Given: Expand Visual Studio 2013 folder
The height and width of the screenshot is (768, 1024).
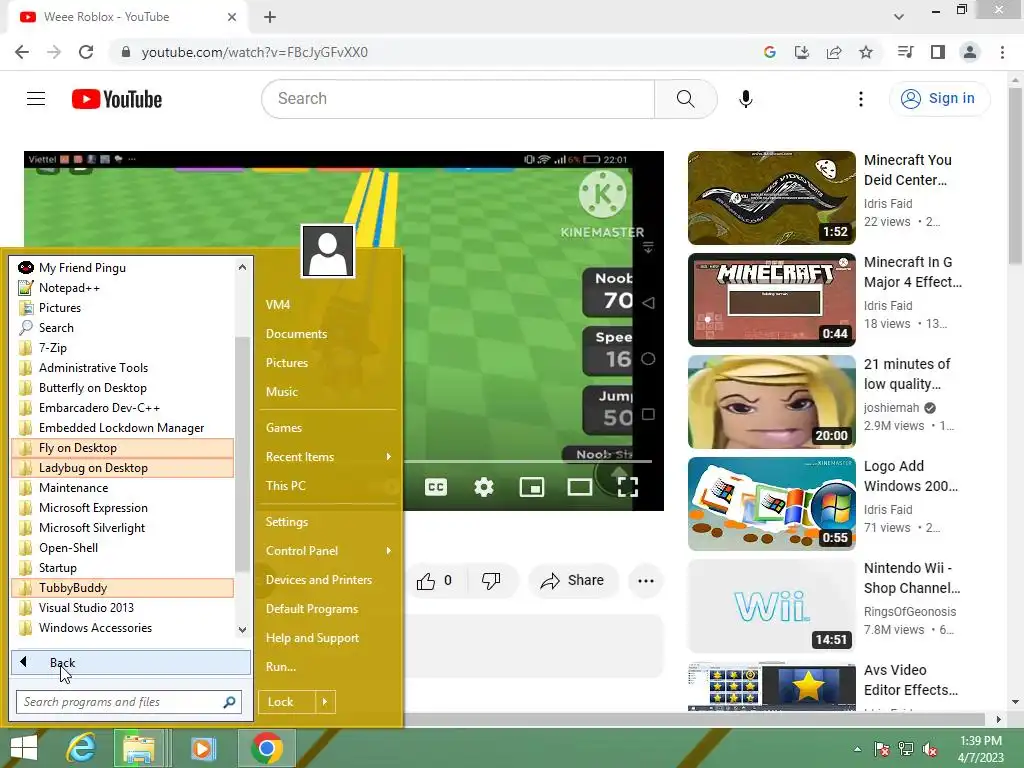Looking at the screenshot, I should pyautogui.click(x=123, y=607).
